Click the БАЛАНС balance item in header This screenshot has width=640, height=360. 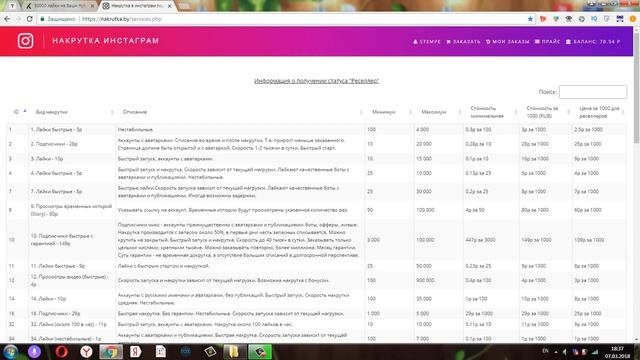point(593,42)
